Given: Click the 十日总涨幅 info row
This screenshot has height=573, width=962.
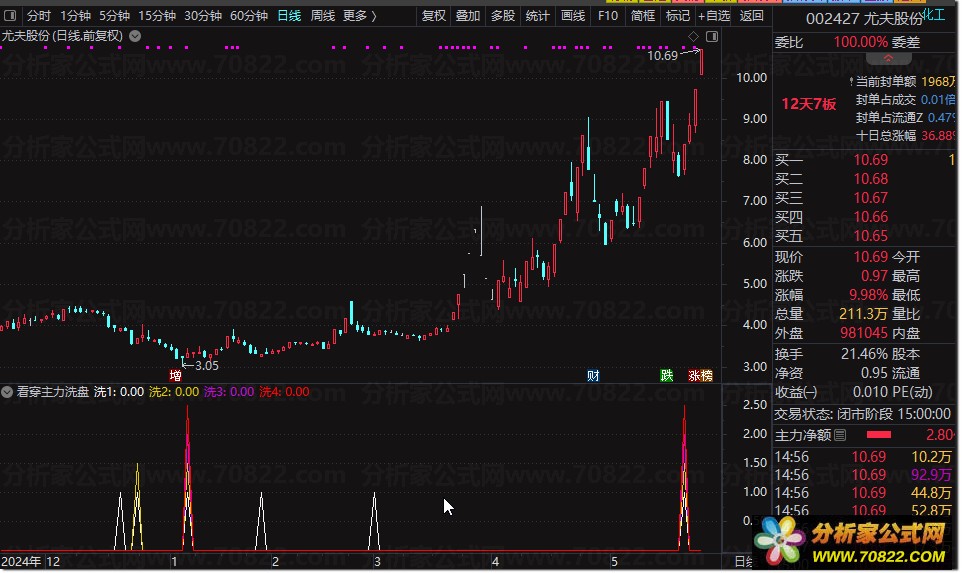Looking at the screenshot, I should pyautogui.click(x=905, y=136).
